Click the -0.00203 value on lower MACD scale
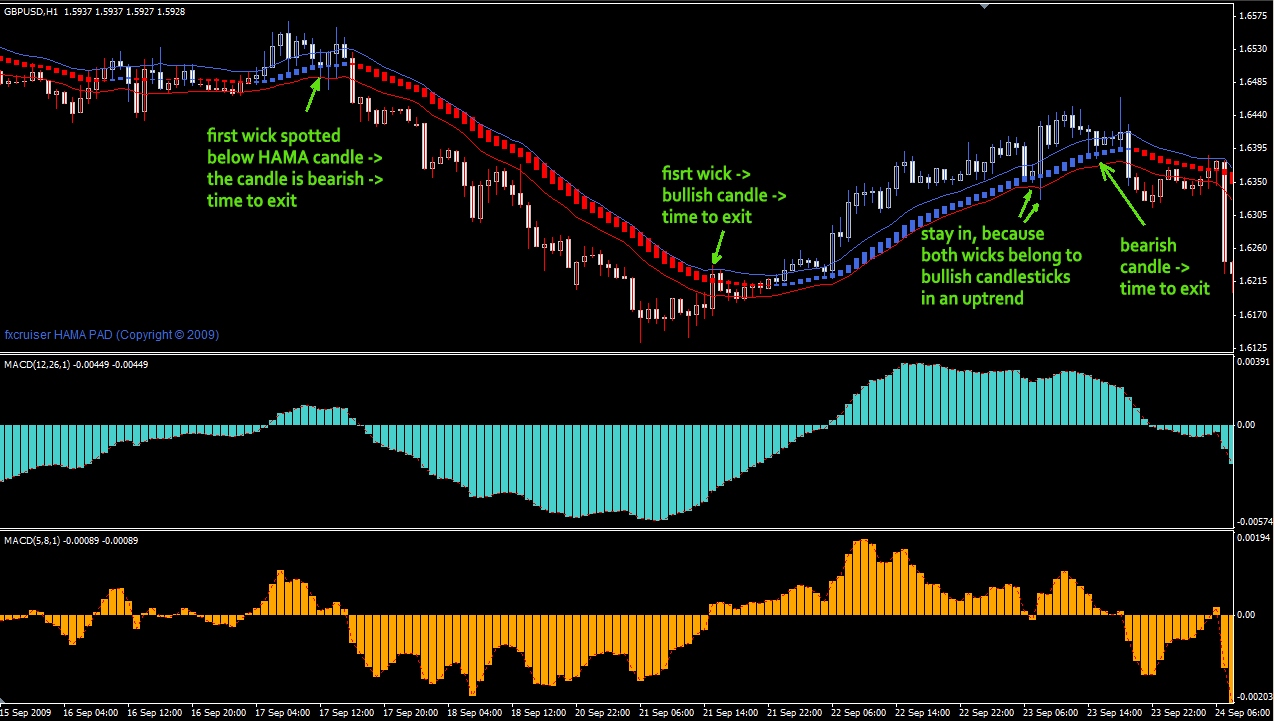 tap(1254, 696)
